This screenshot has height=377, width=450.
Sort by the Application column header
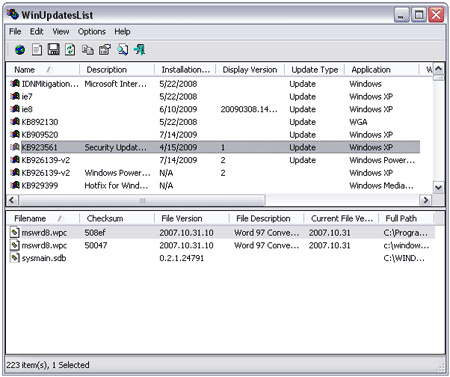[381, 70]
